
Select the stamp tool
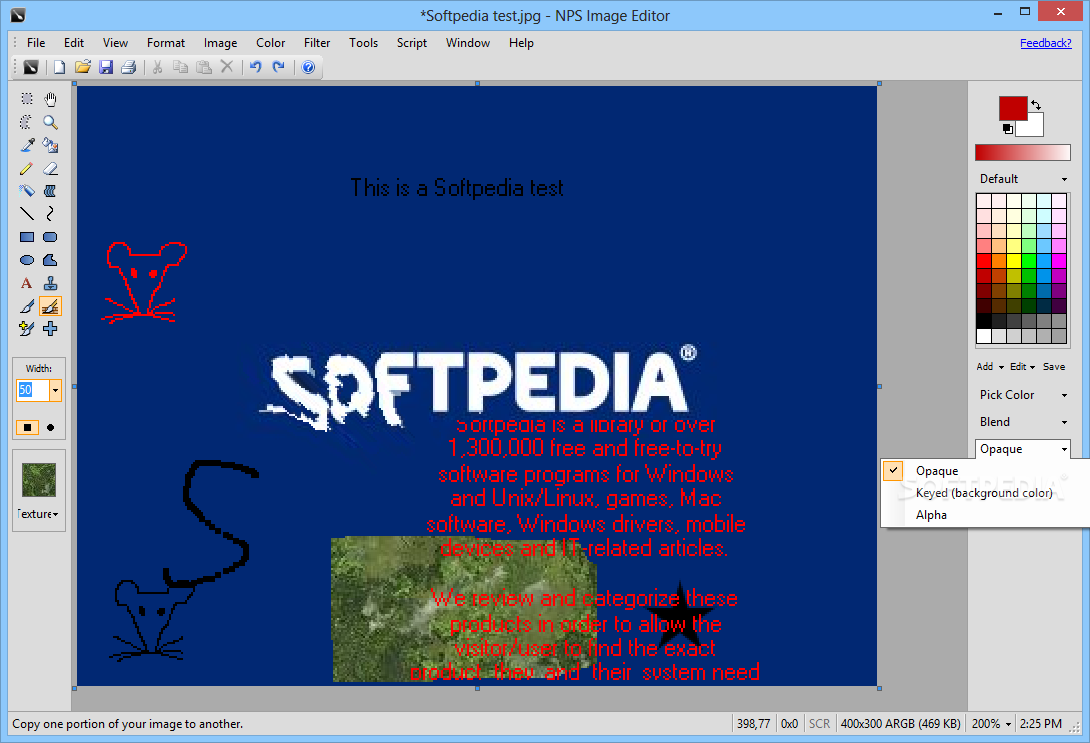click(x=50, y=283)
